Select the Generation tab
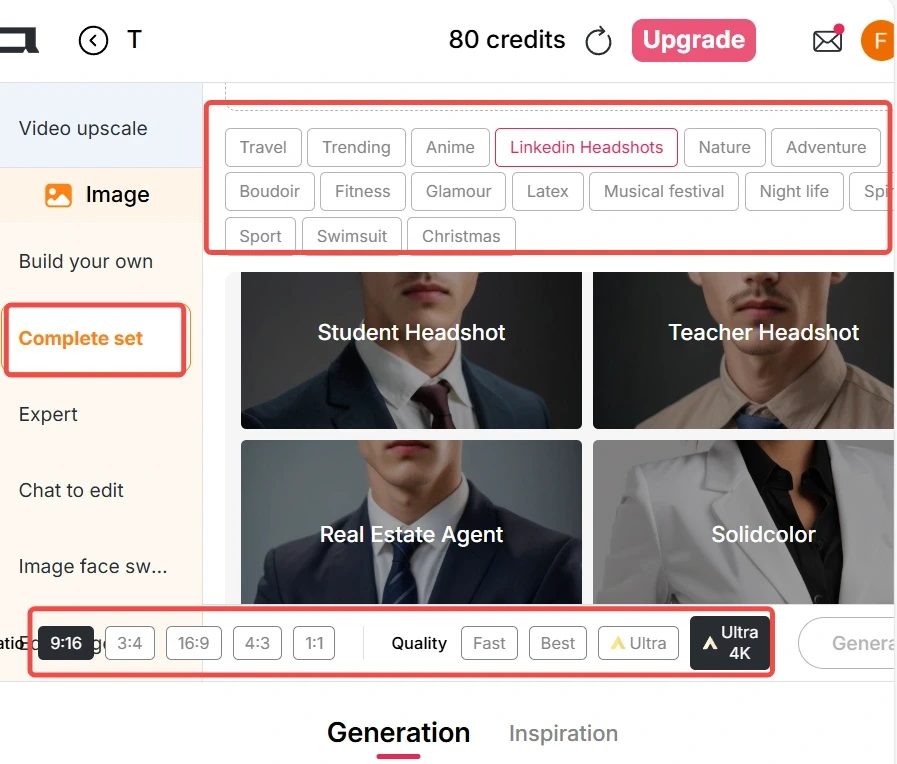Image resolution: width=897 pixels, height=764 pixels. click(x=399, y=733)
